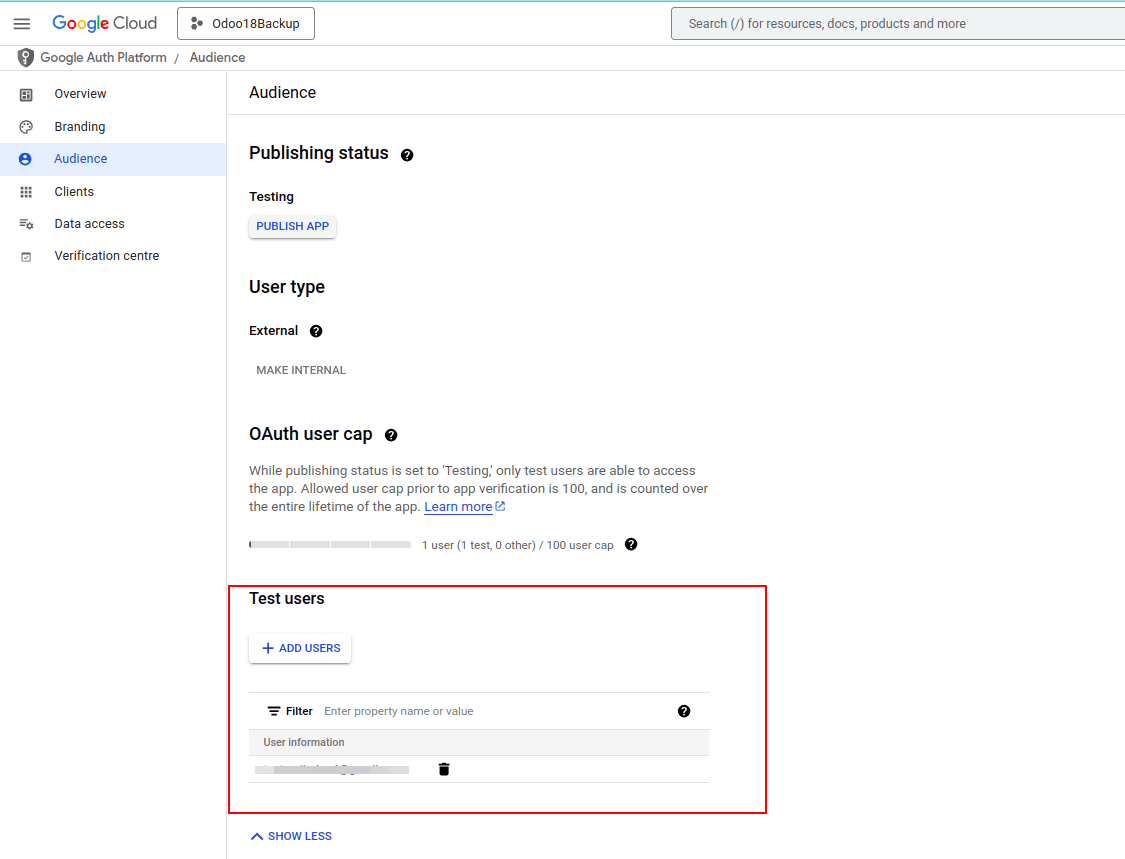Screen dimensions: 1125x859
Task: Collapse section with Show Less
Action: [291, 836]
